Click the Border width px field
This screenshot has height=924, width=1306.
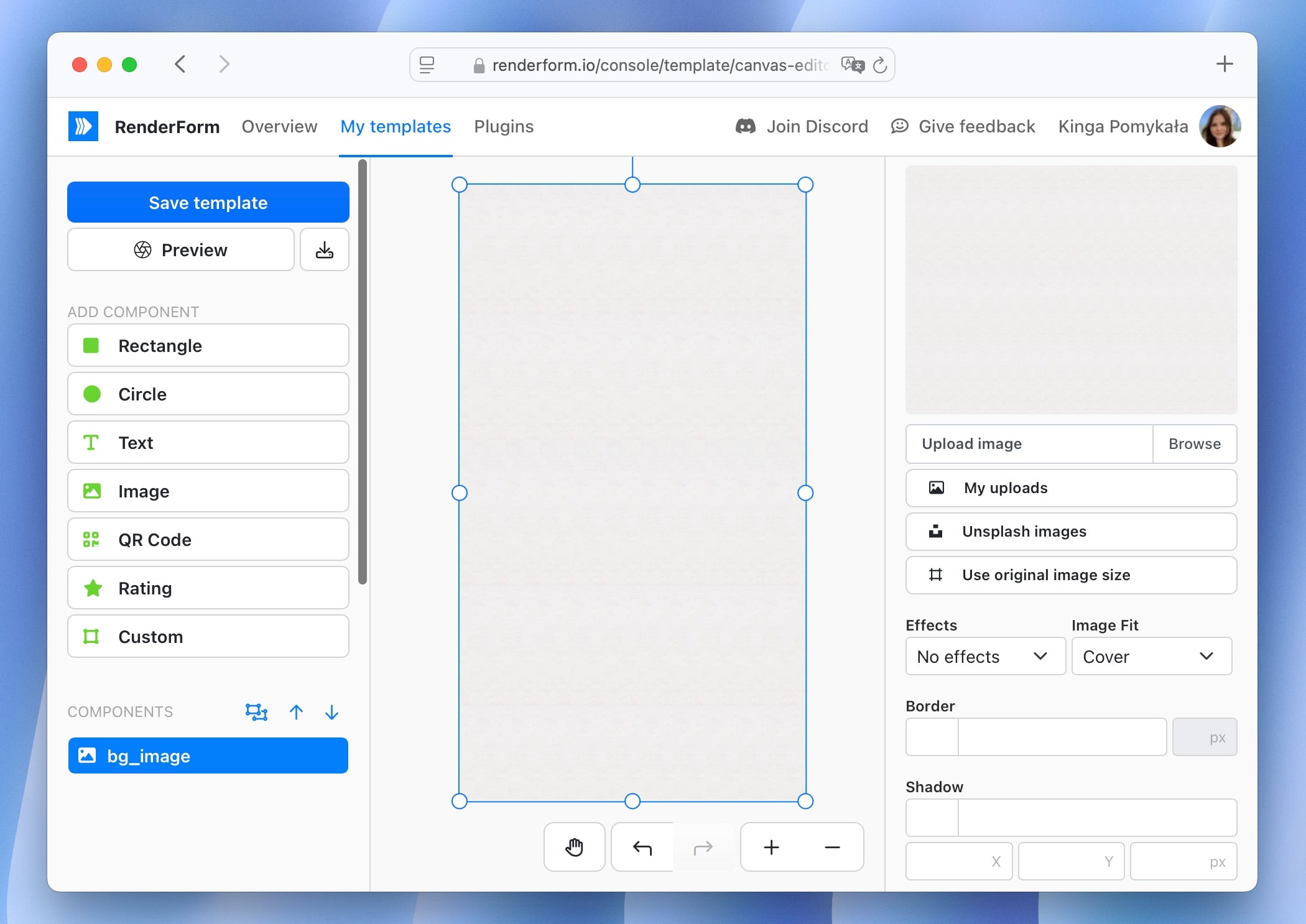[1205, 737]
